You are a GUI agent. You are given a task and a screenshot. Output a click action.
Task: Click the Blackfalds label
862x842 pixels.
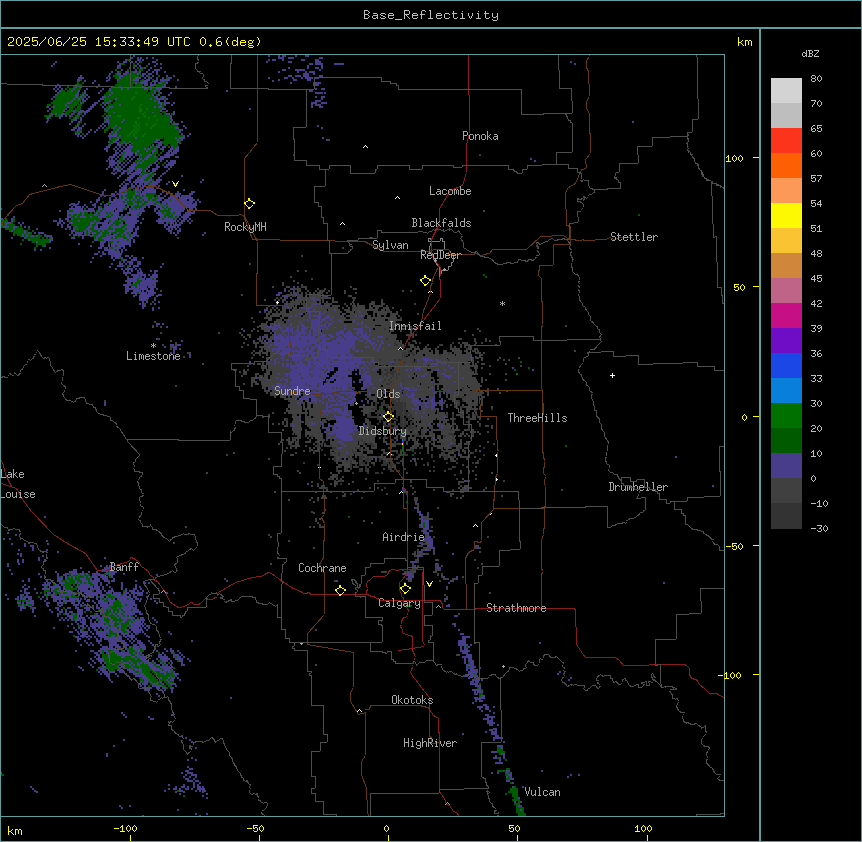tap(441, 223)
